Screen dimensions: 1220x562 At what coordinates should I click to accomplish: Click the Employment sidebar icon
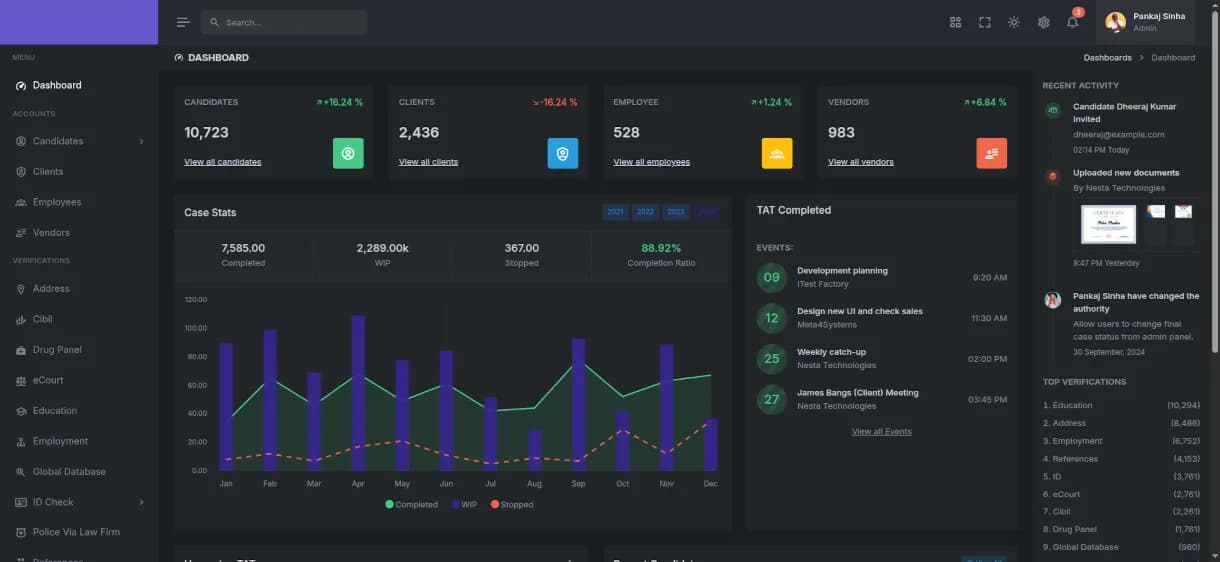point(21,442)
